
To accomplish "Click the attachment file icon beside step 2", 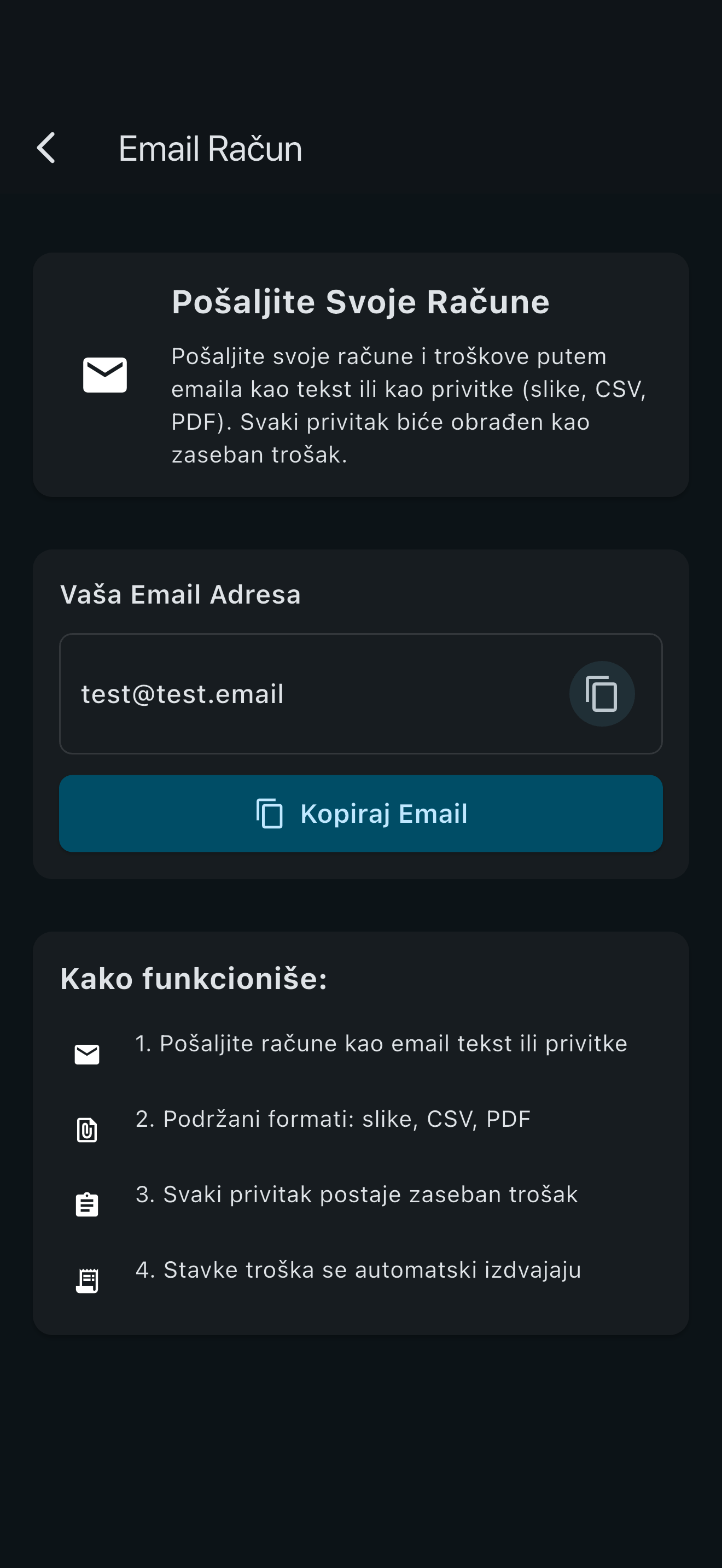I will (87, 1130).
